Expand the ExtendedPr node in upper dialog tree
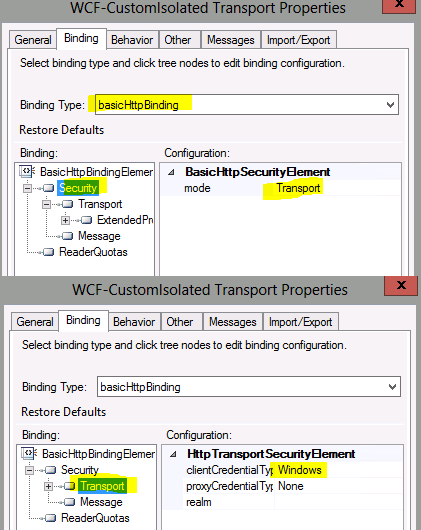The width and height of the screenshot is (421, 530). pyautogui.click(x=65, y=220)
